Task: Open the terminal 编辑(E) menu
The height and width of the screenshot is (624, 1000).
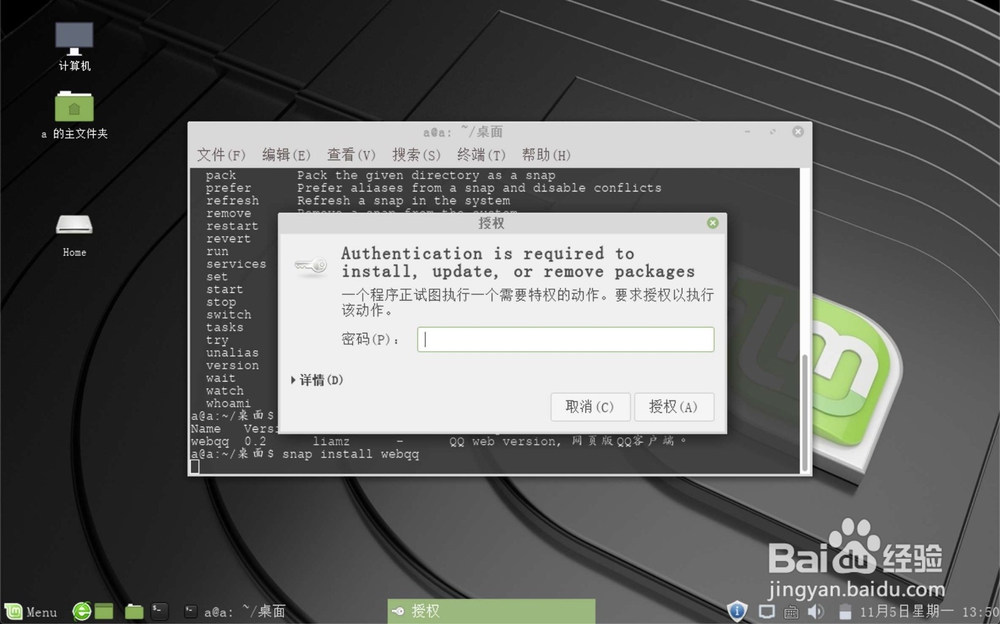Action: (x=286, y=154)
